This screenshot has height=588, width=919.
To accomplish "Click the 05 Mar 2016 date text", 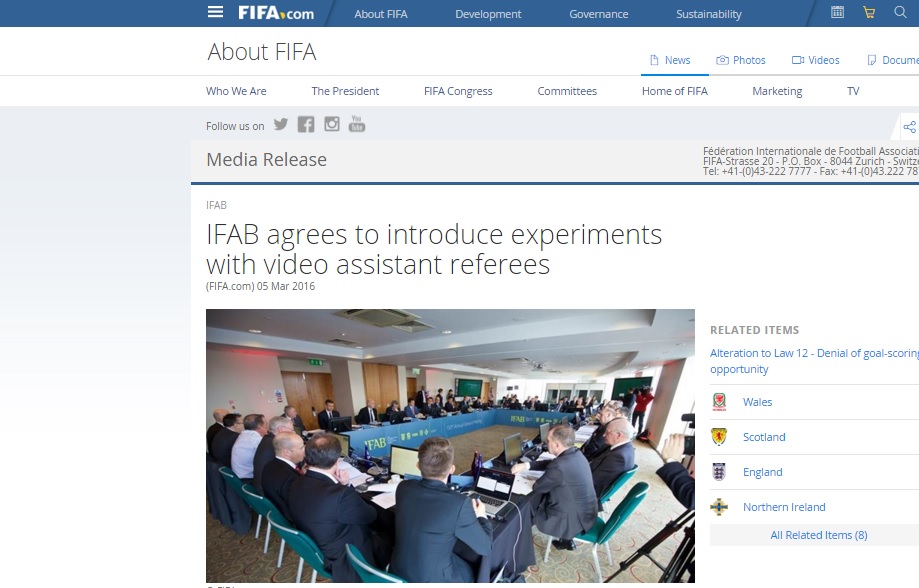I will 285,286.
